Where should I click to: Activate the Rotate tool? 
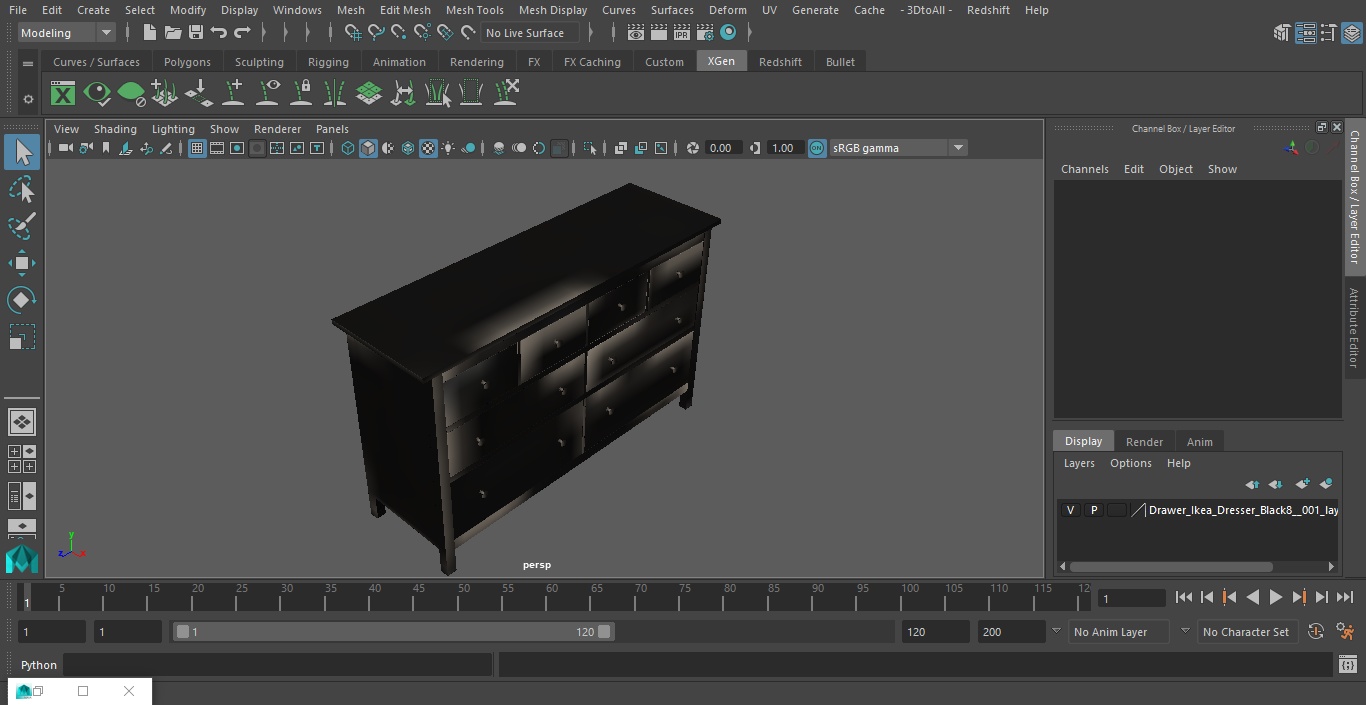(x=22, y=300)
